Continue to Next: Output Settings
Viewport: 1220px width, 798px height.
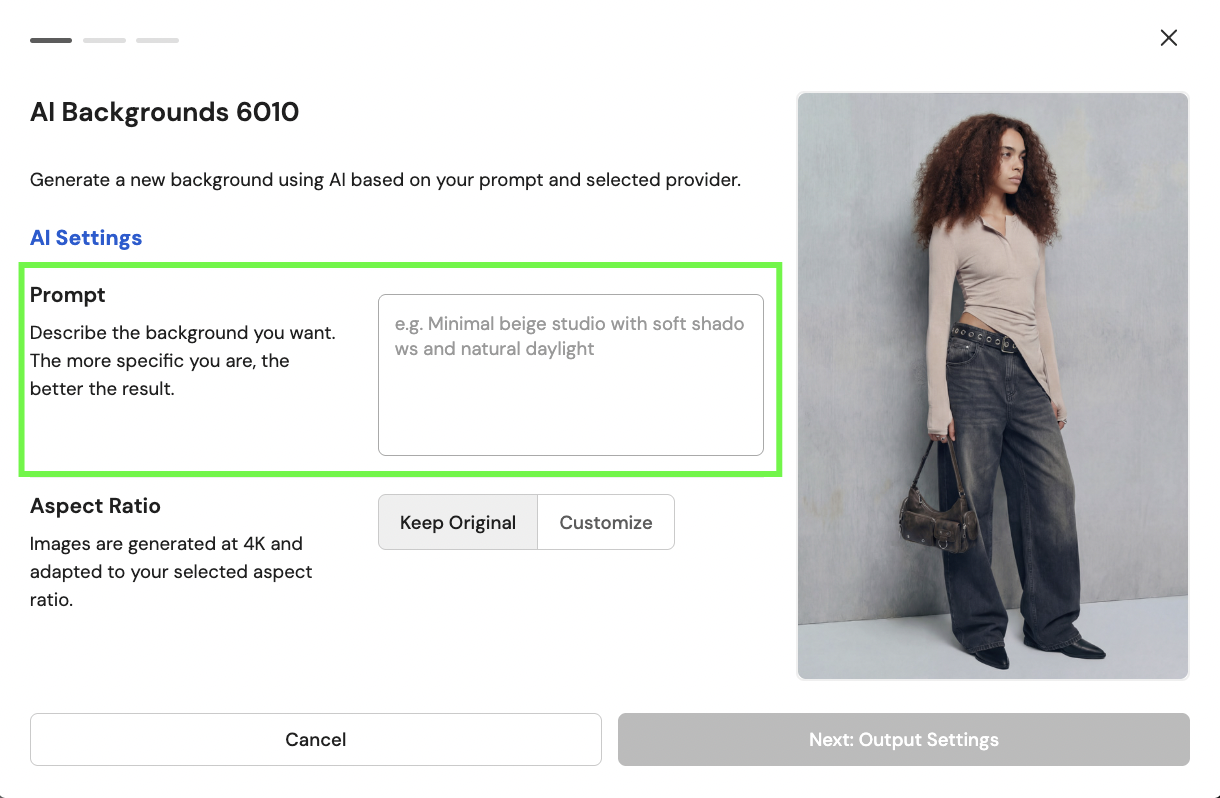pyautogui.click(x=903, y=739)
